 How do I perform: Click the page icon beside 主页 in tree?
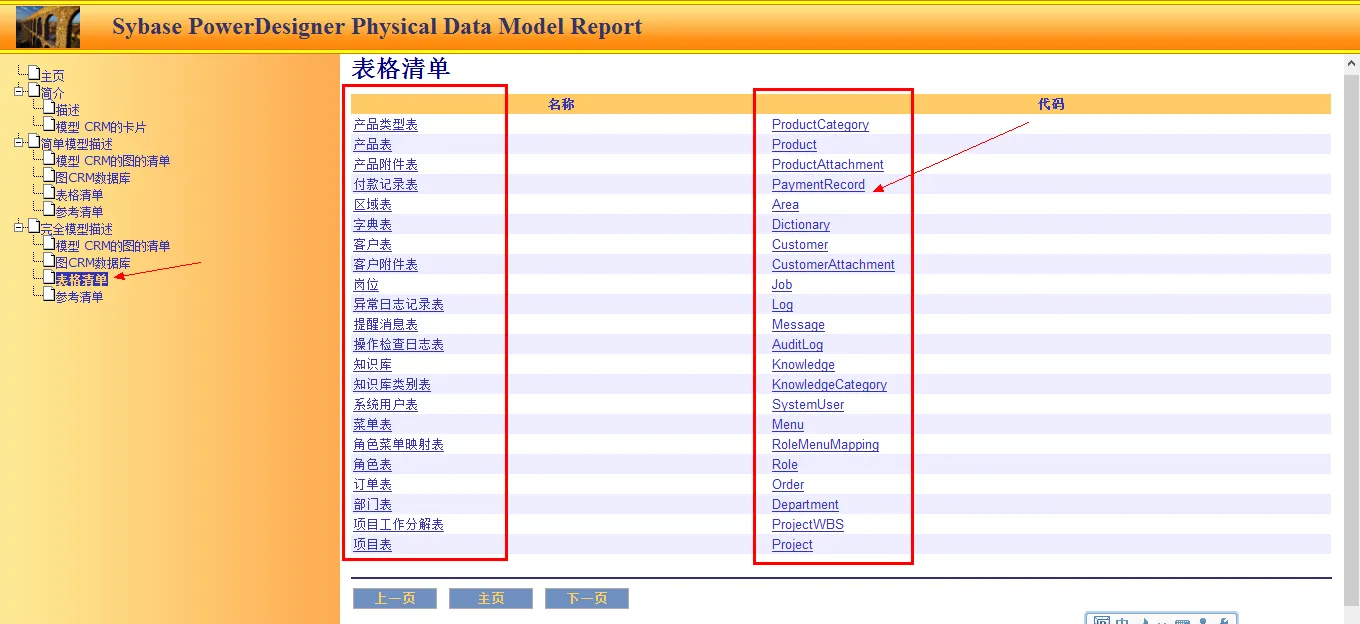pyautogui.click(x=34, y=74)
